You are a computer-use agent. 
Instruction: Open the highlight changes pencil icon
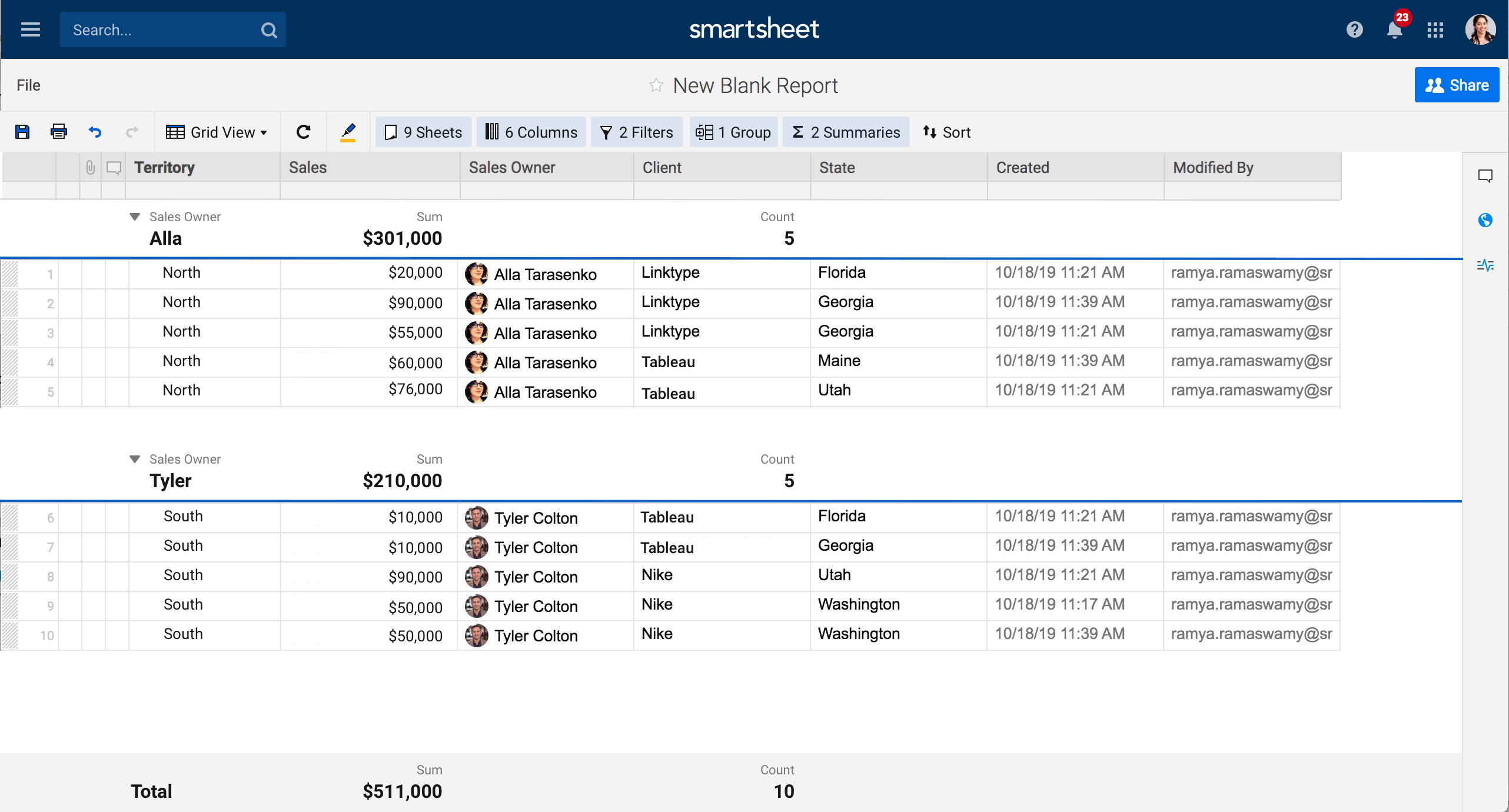pos(348,132)
